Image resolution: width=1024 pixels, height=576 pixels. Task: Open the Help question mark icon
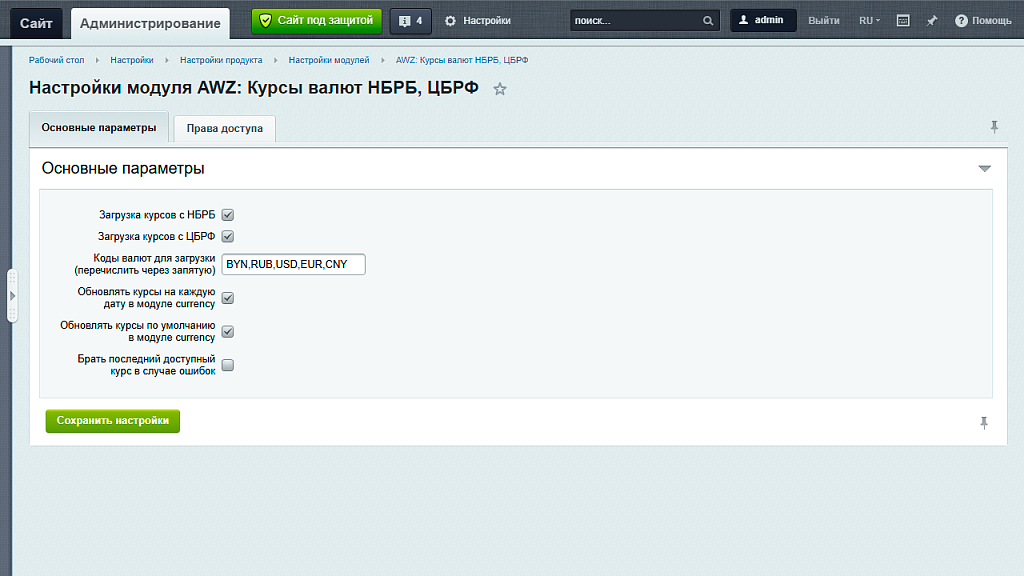[961, 20]
